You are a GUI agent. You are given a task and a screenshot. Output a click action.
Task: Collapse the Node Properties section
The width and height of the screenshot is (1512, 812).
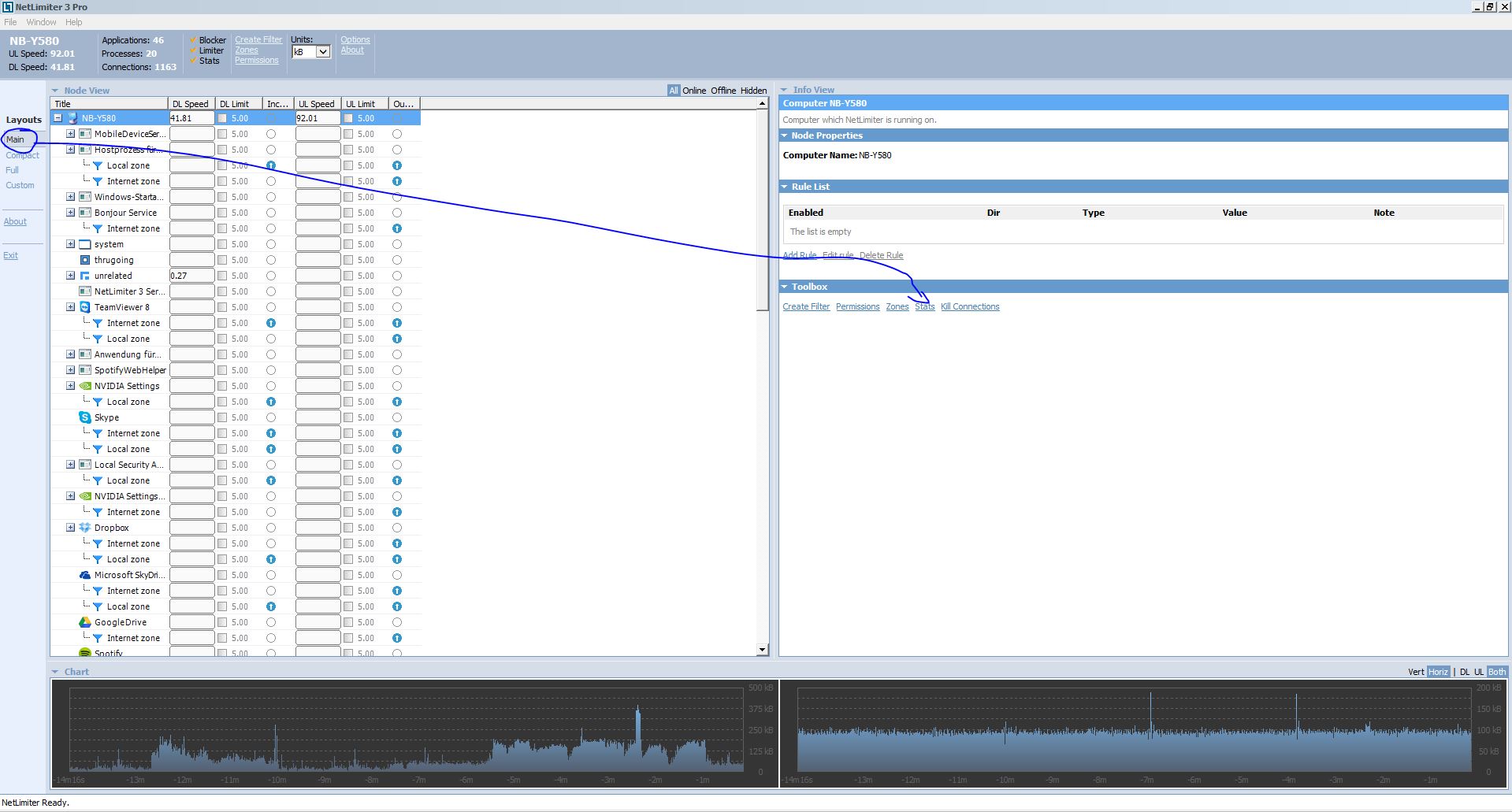tap(785, 135)
